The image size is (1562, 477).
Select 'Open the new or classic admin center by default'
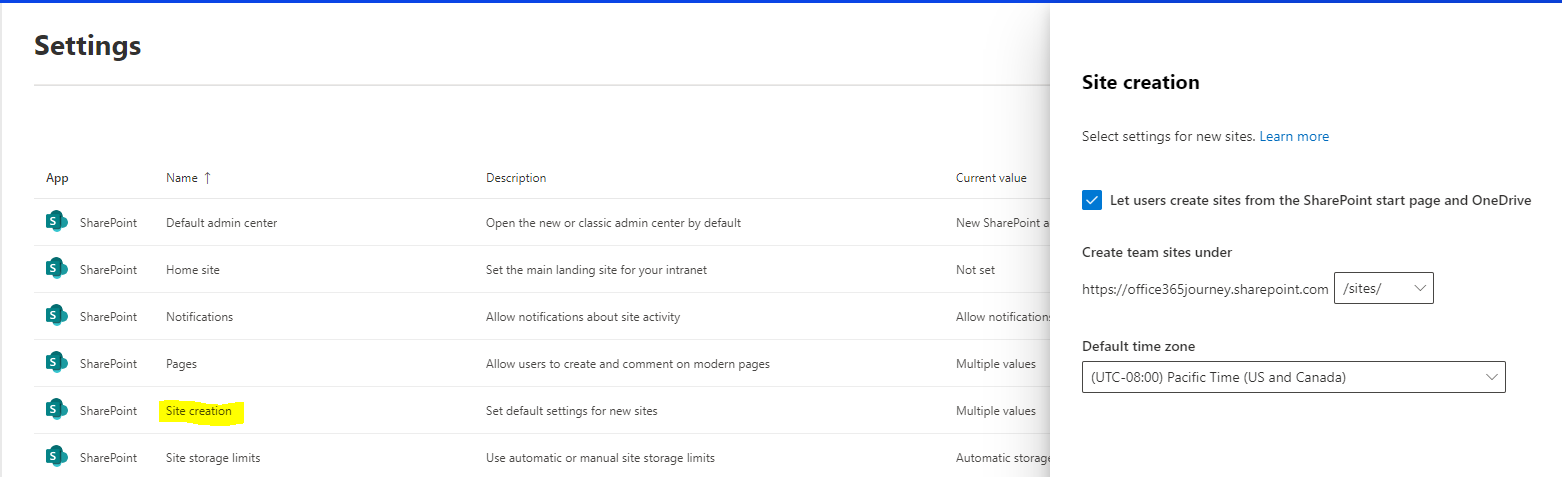tap(613, 223)
